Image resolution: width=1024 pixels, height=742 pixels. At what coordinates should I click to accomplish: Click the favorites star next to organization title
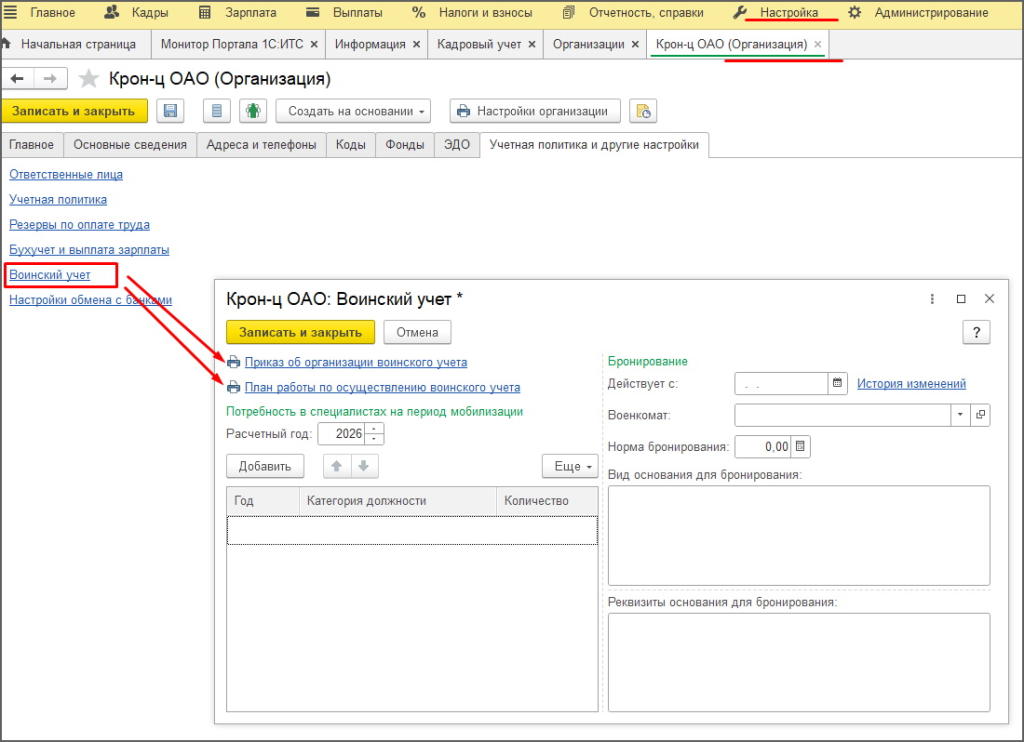click(x=89, y=79)
